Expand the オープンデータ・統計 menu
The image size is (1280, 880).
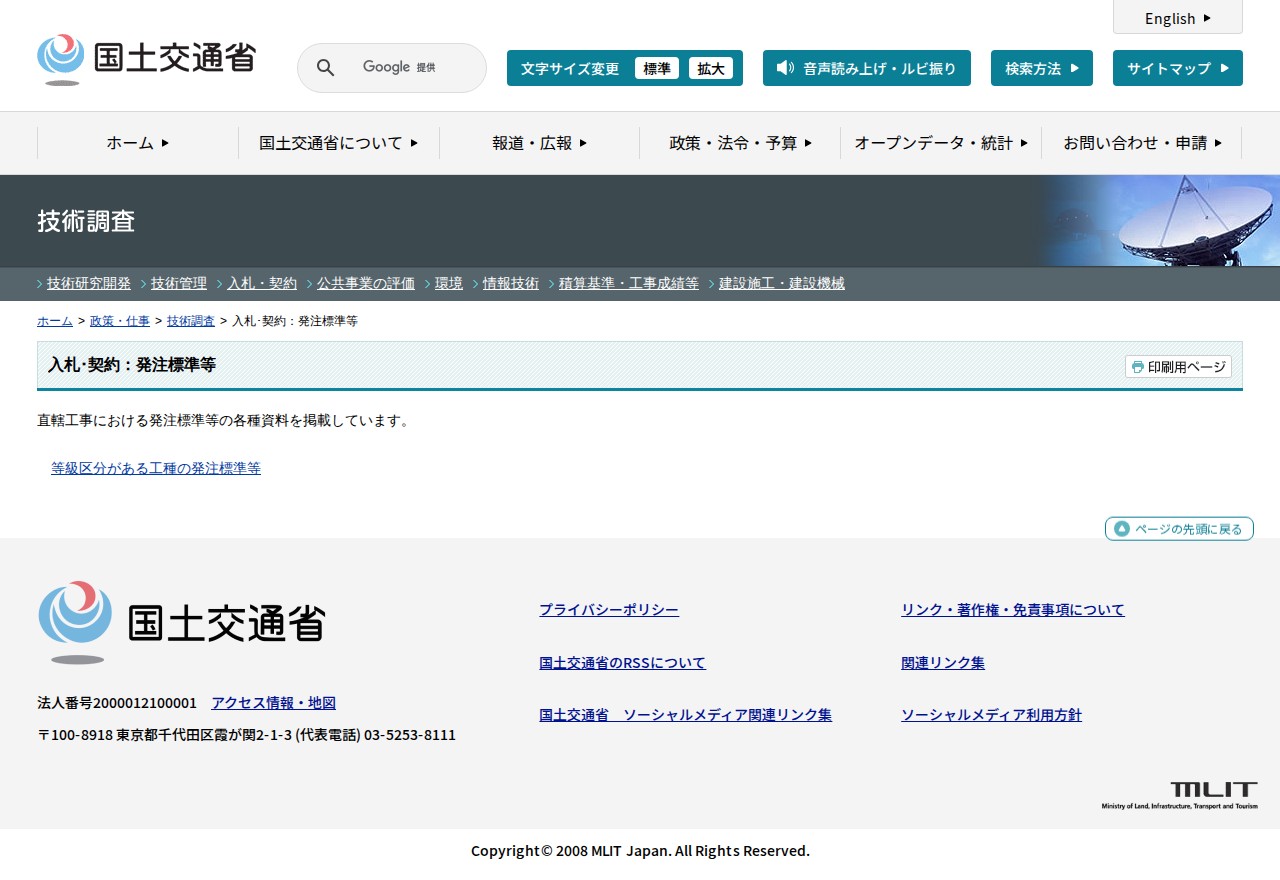click(x=940, y=143)
